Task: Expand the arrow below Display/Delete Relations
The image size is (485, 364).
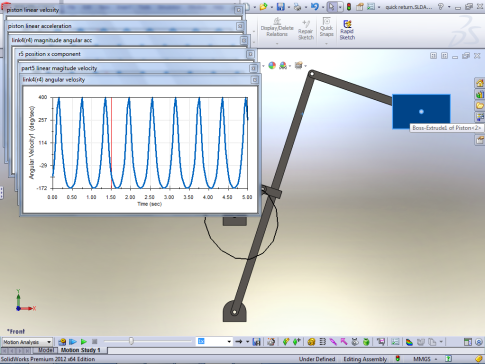Action: tap(277, 43)
